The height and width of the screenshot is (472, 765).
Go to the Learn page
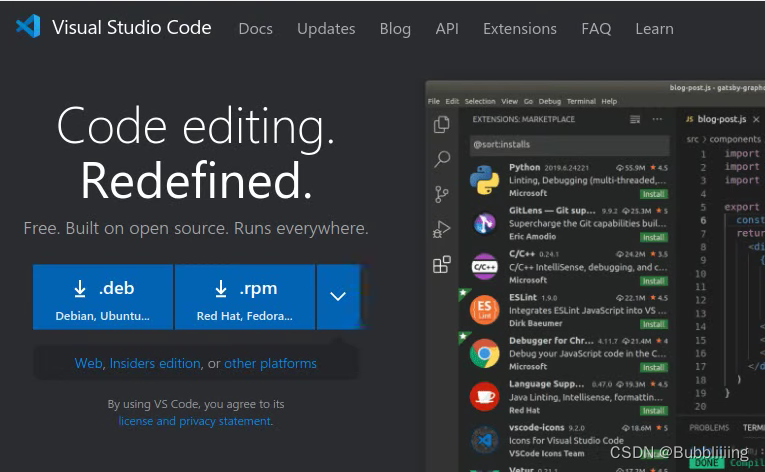654,29
